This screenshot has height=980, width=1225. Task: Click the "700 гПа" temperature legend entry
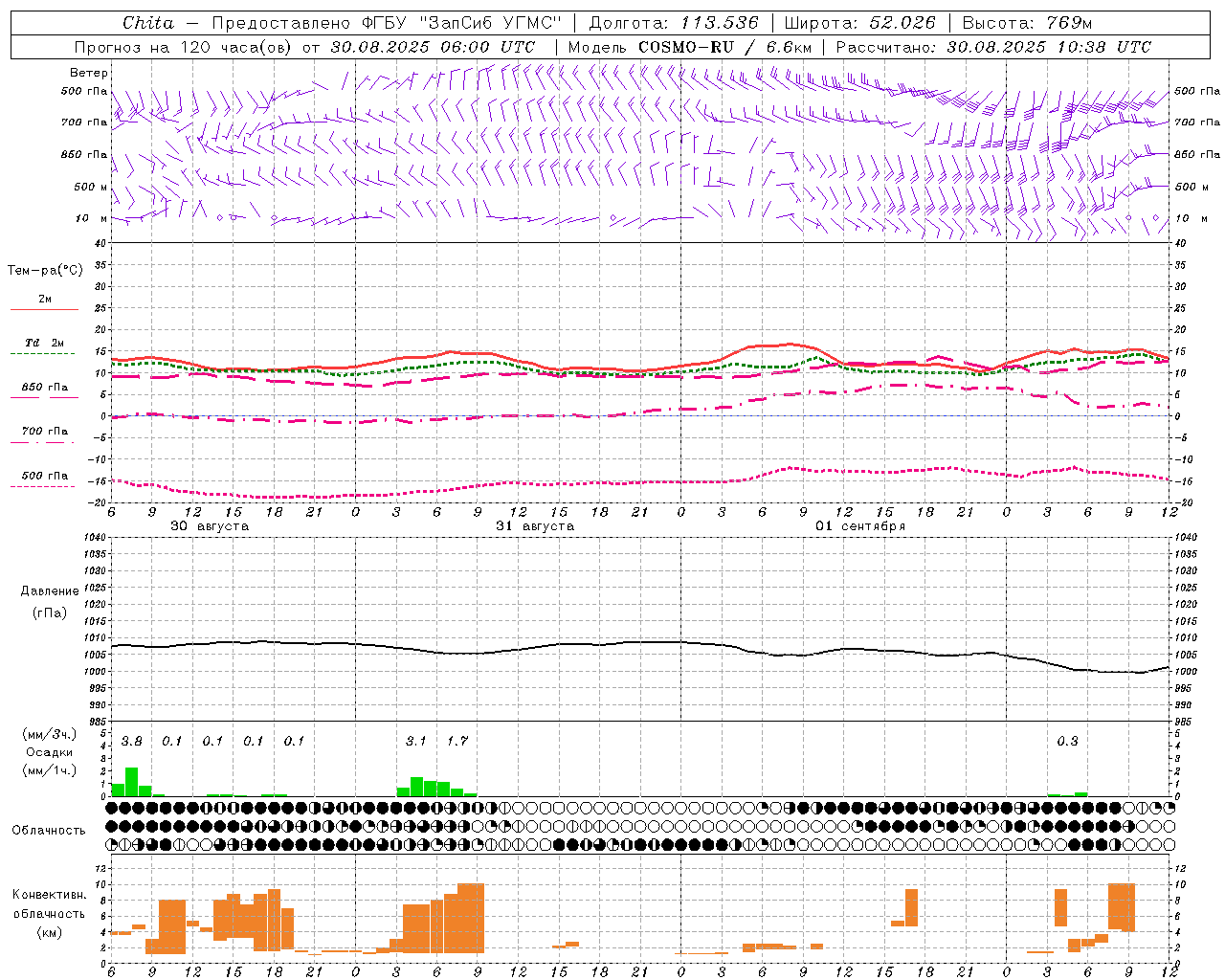(x=45, y=432)
